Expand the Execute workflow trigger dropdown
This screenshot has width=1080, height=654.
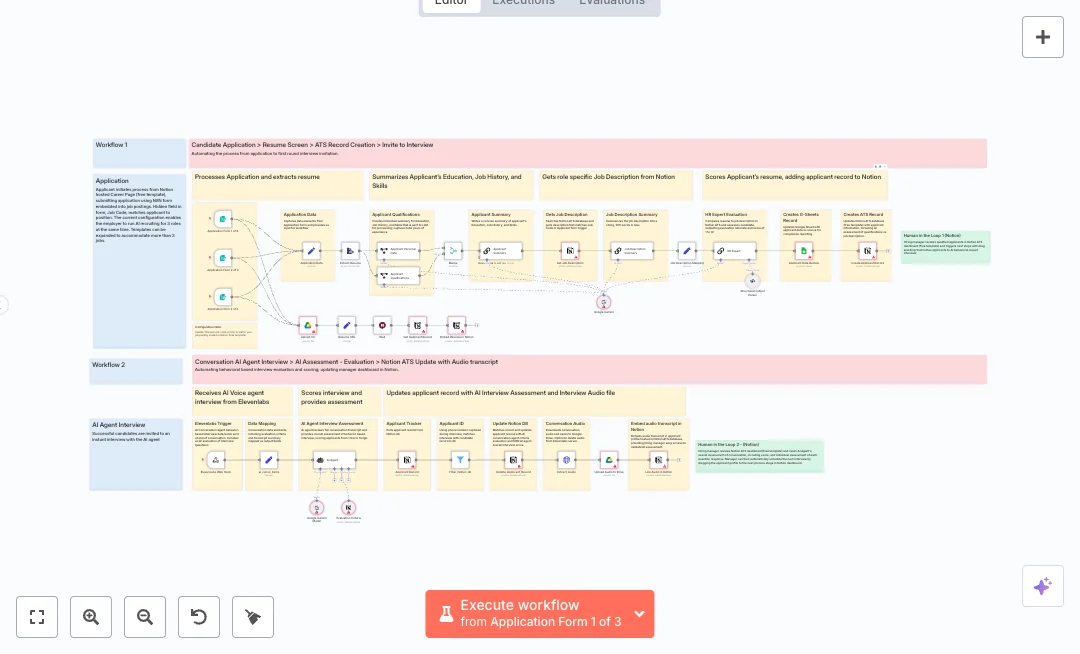[x=640, y=614]
